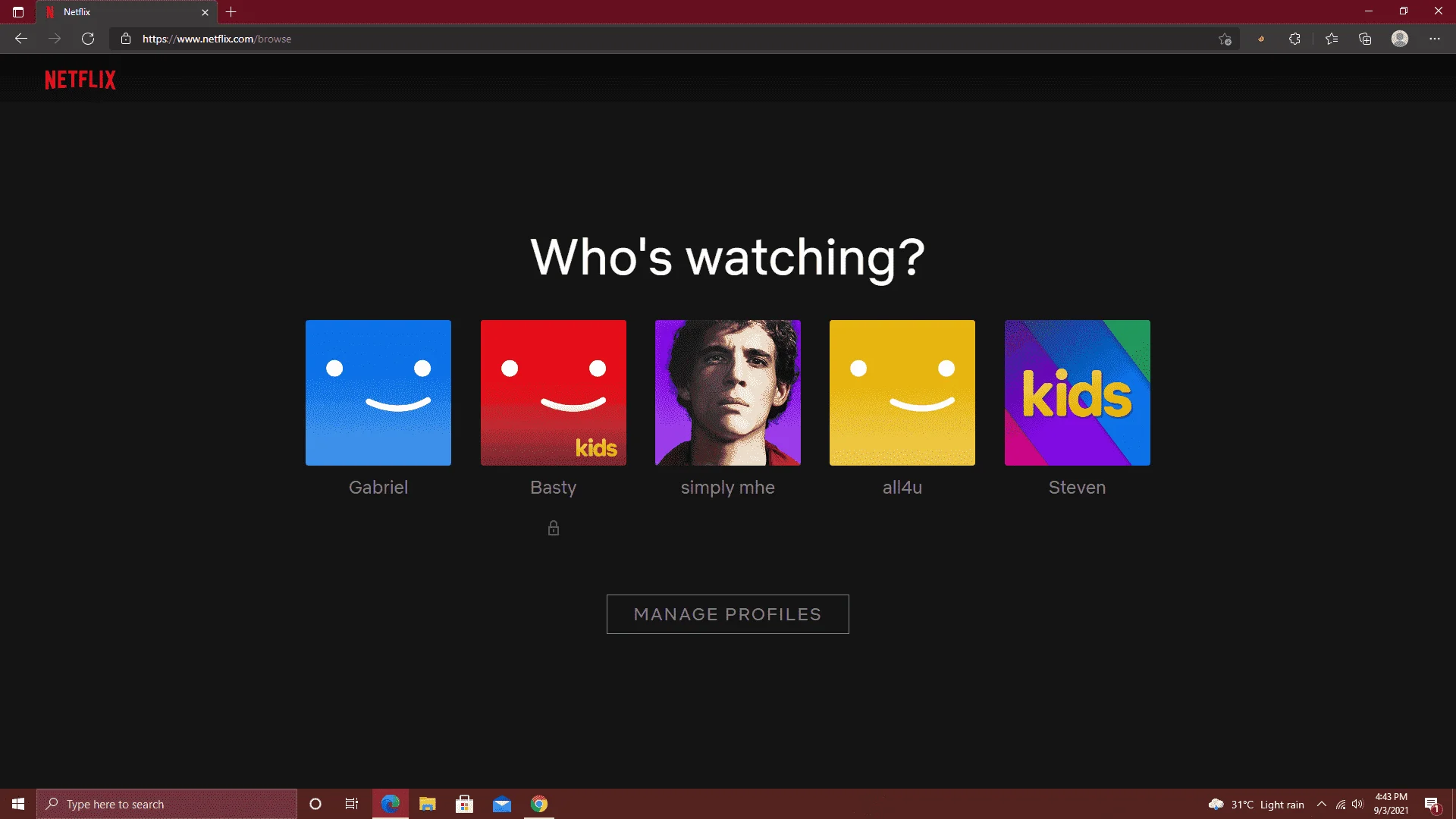Restore down the browser window
Screen dimensions: 1456x819
[x=1404, y=11]
